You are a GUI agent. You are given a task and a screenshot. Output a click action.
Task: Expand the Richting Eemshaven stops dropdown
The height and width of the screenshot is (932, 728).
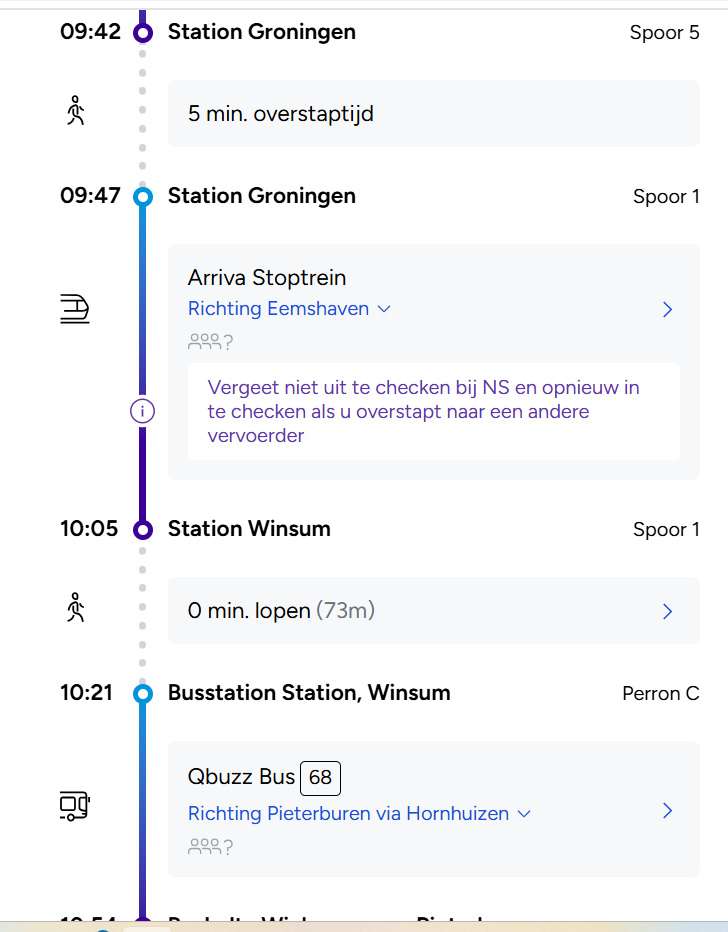[x=383, y=309]
